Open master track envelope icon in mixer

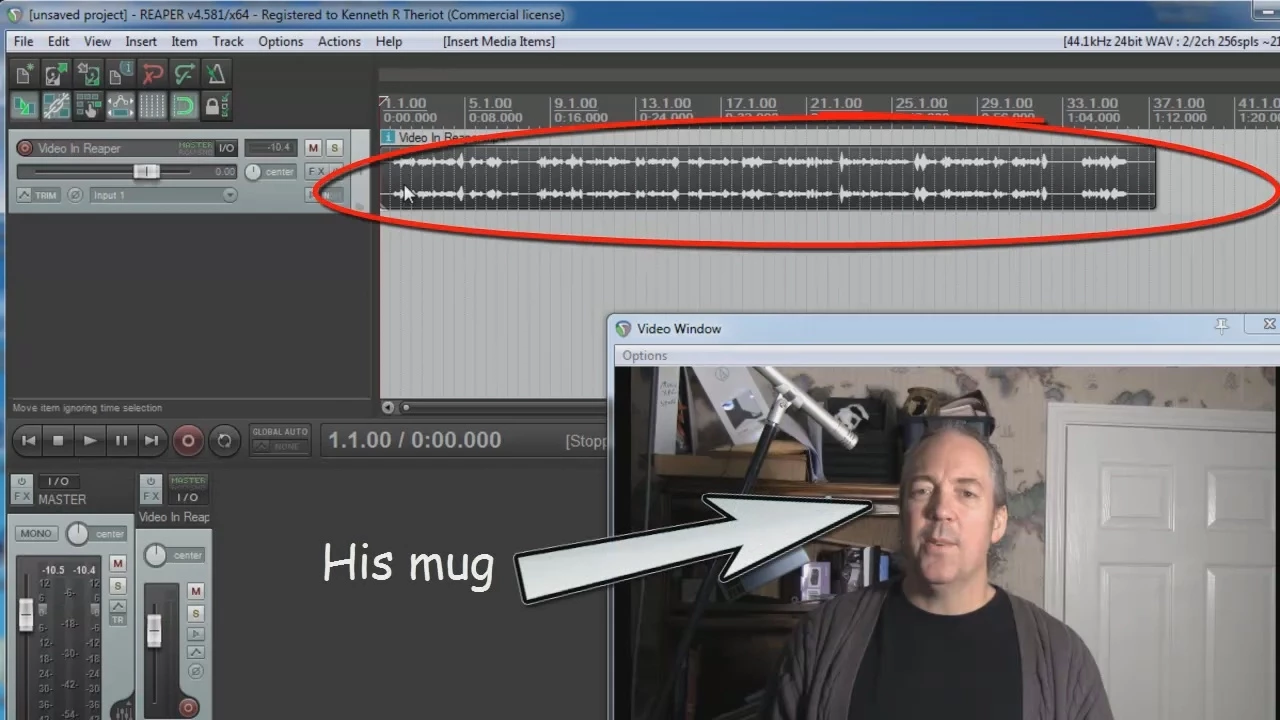pyautogui.click(x=118, y=606)
